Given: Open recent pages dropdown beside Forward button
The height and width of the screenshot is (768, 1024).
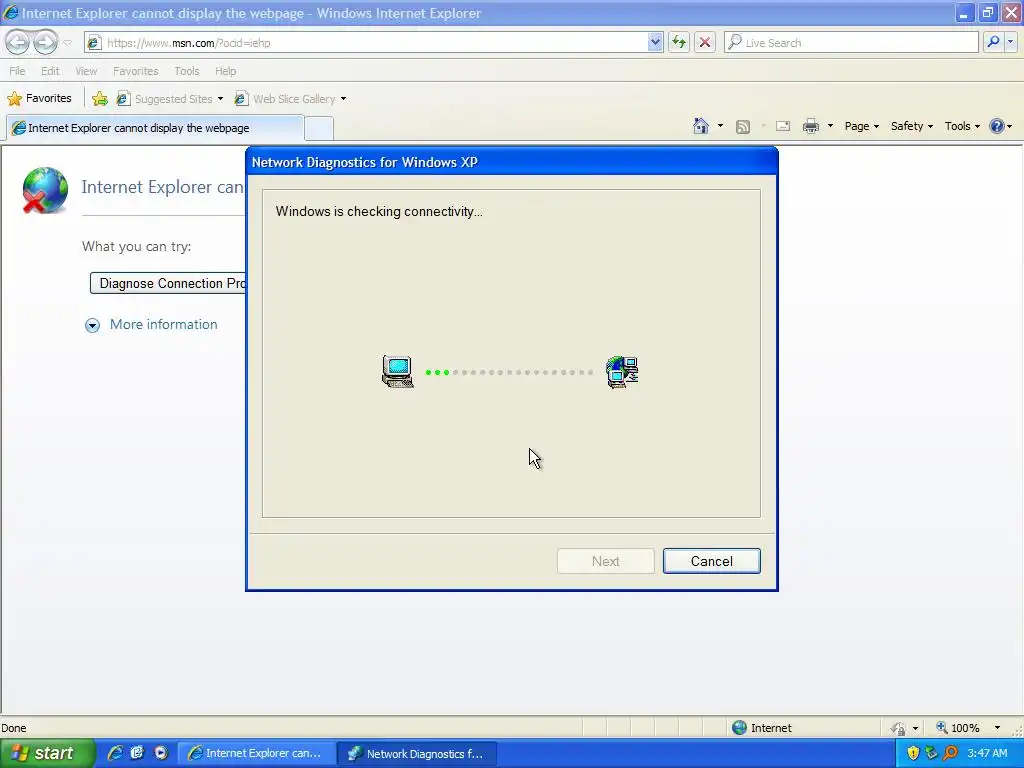Looking at the screenshot, I should coord(67,43).
